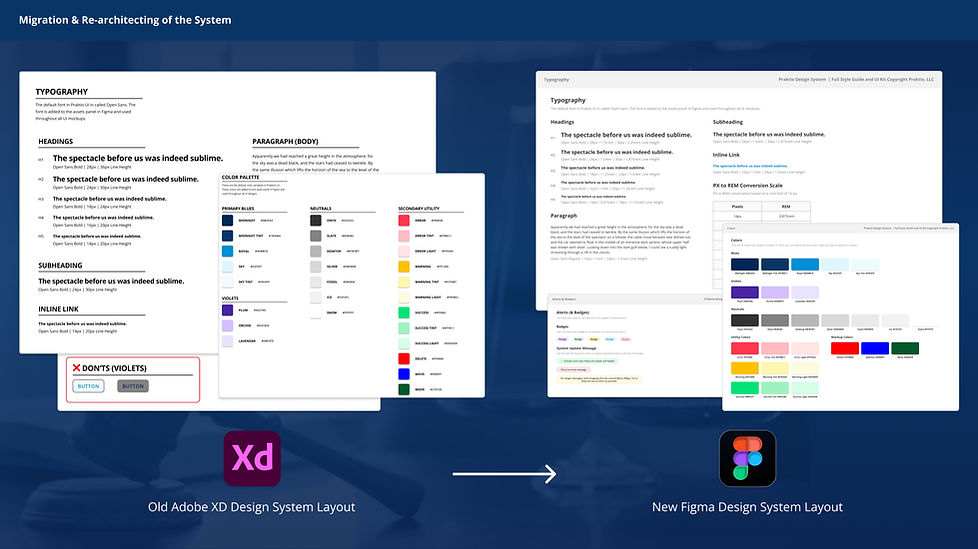Select the Error Tint pink swatch in XD palette

[x=404, y=236]
